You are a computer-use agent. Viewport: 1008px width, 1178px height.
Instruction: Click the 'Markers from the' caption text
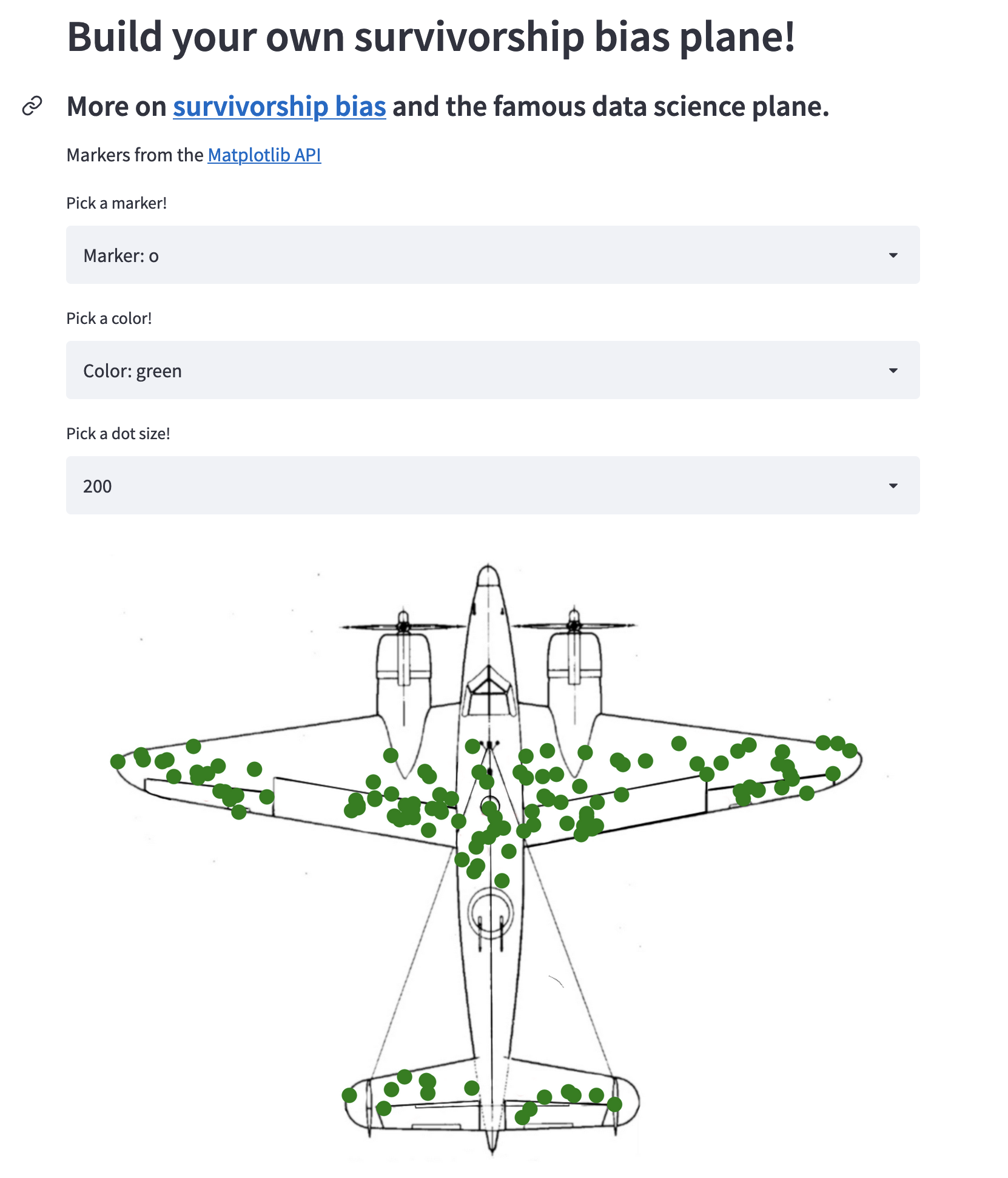point(135,155)
